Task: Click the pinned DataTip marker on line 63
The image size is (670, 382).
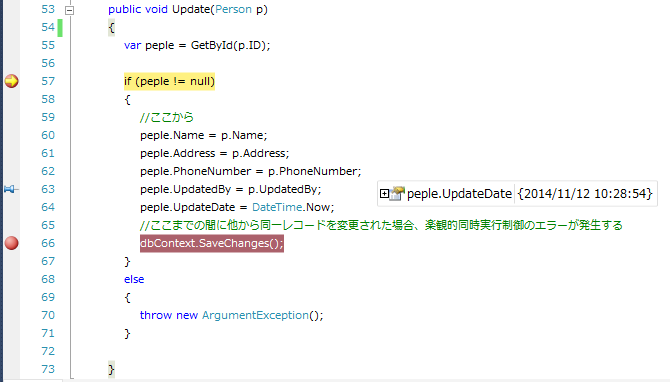Action: (x=10, y=189)
